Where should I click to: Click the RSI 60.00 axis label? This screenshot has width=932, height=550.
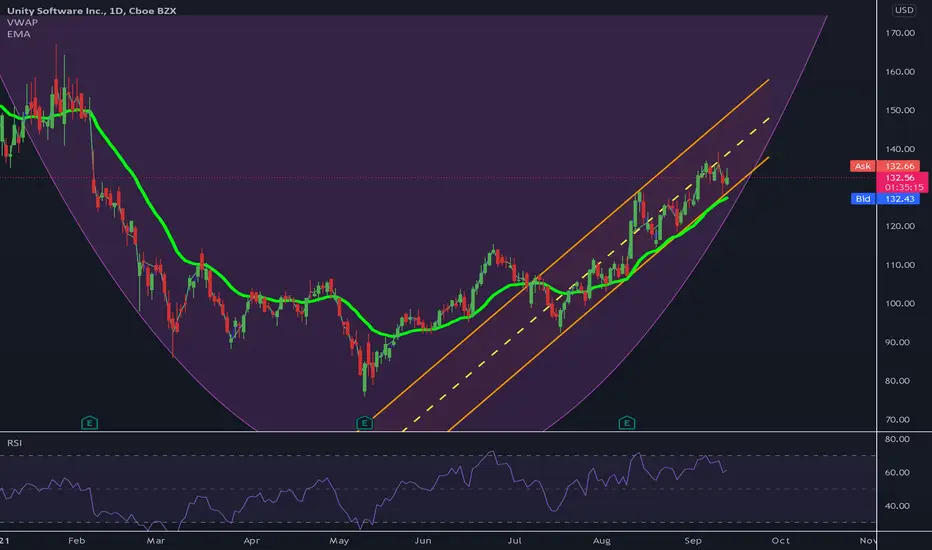click(897, 472)
